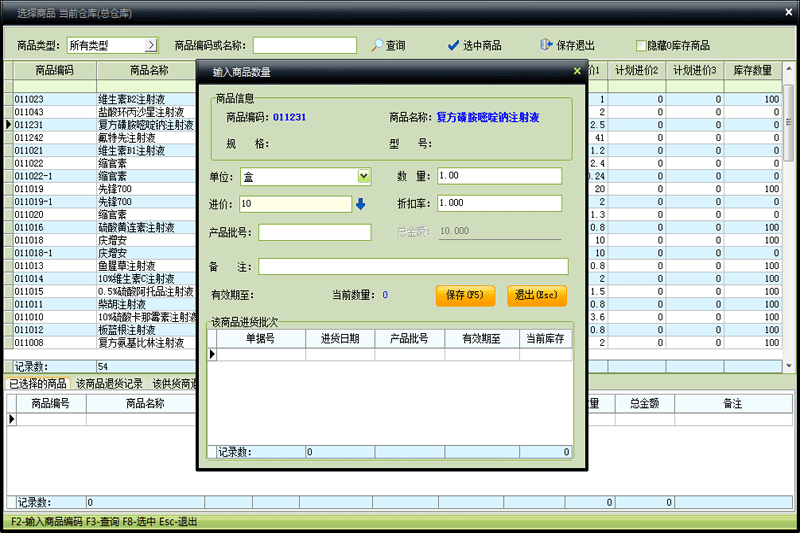Switch to 已选择的商品 tab
Image resolution: width=800 pixels, height=533 pixels.
38,383
